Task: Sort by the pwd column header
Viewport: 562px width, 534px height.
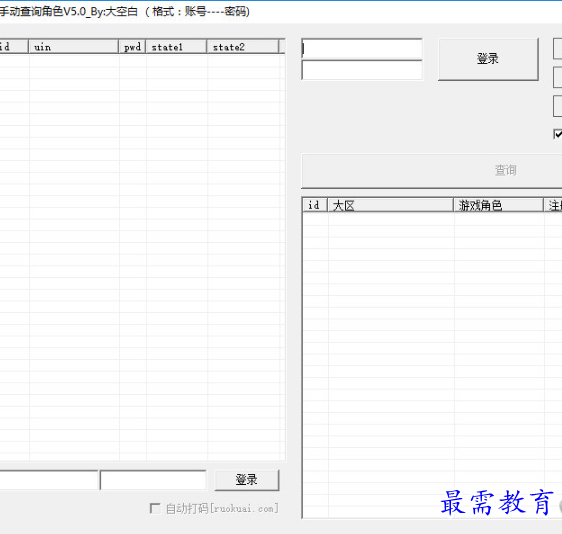Action: (x=132, y=47)
